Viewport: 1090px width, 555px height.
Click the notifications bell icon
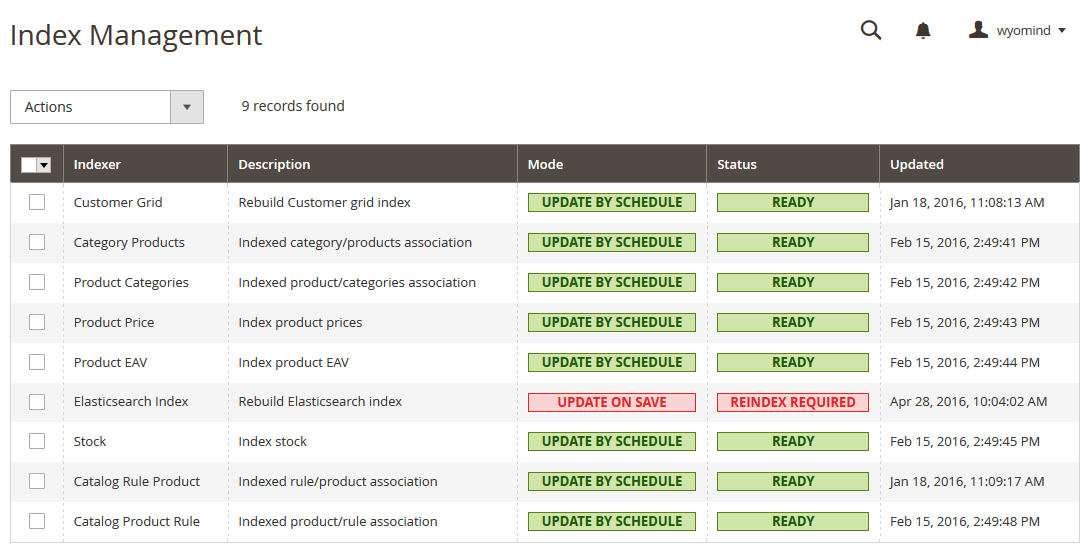click(923, 31)
